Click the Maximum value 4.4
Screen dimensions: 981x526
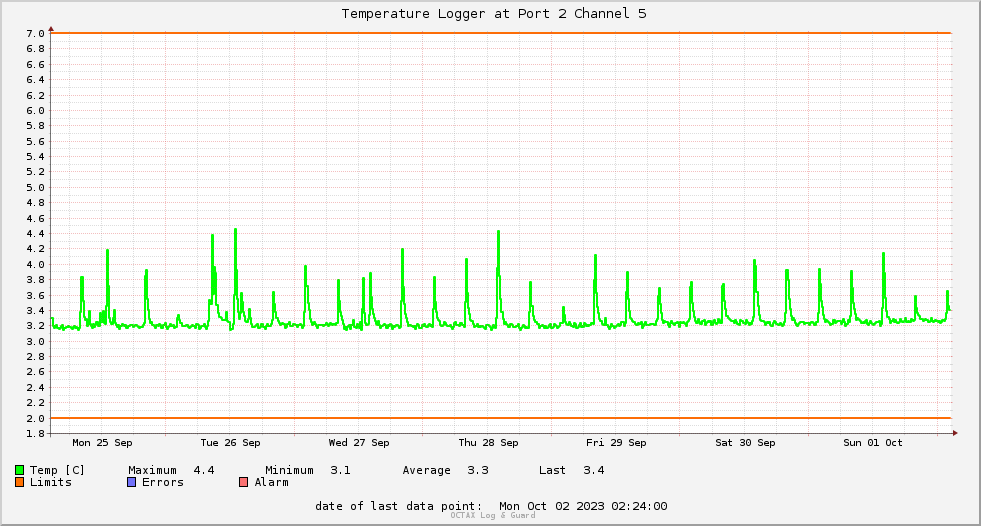[x=204, y=470]
